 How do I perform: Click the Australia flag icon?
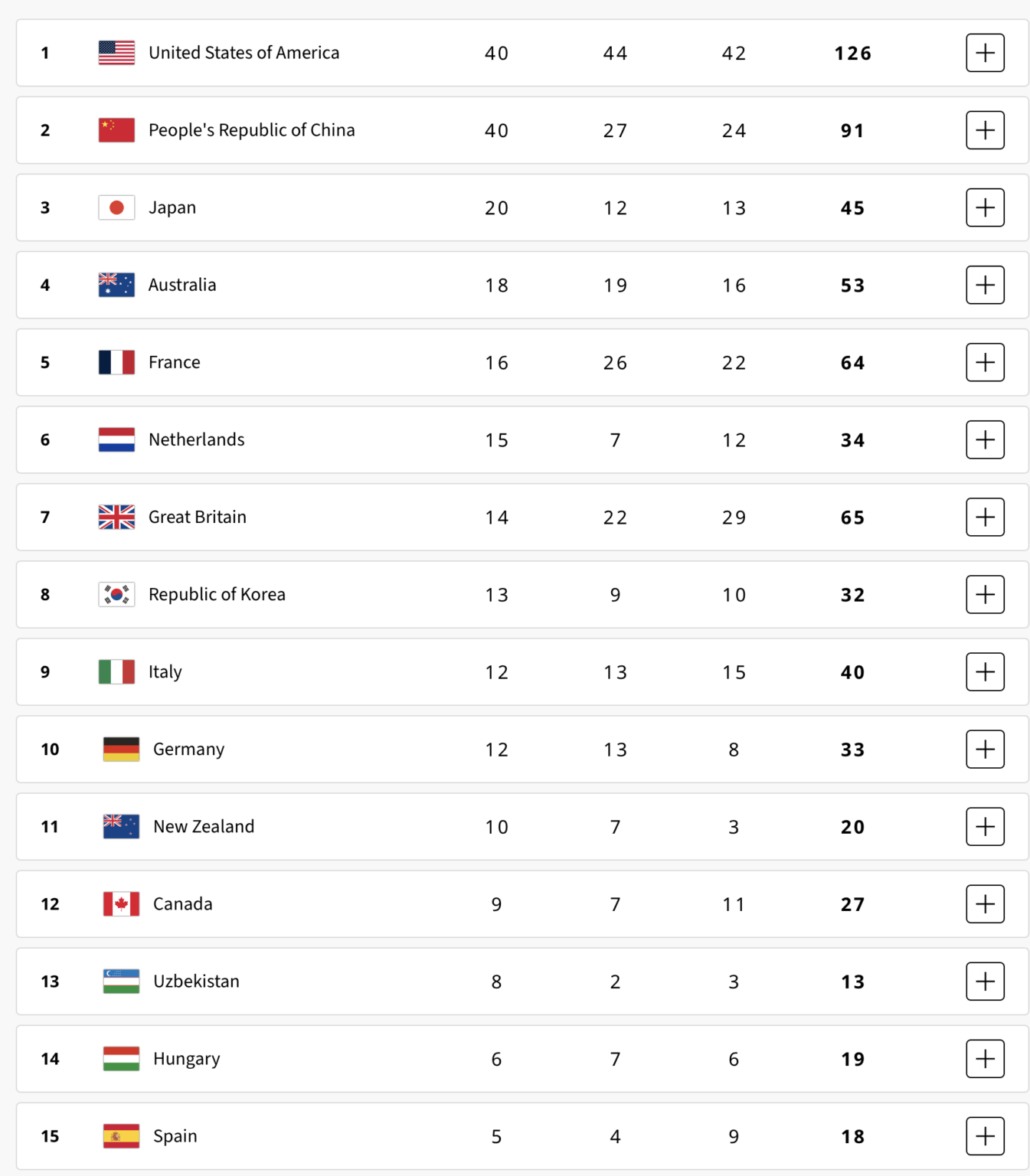point(116,285)
